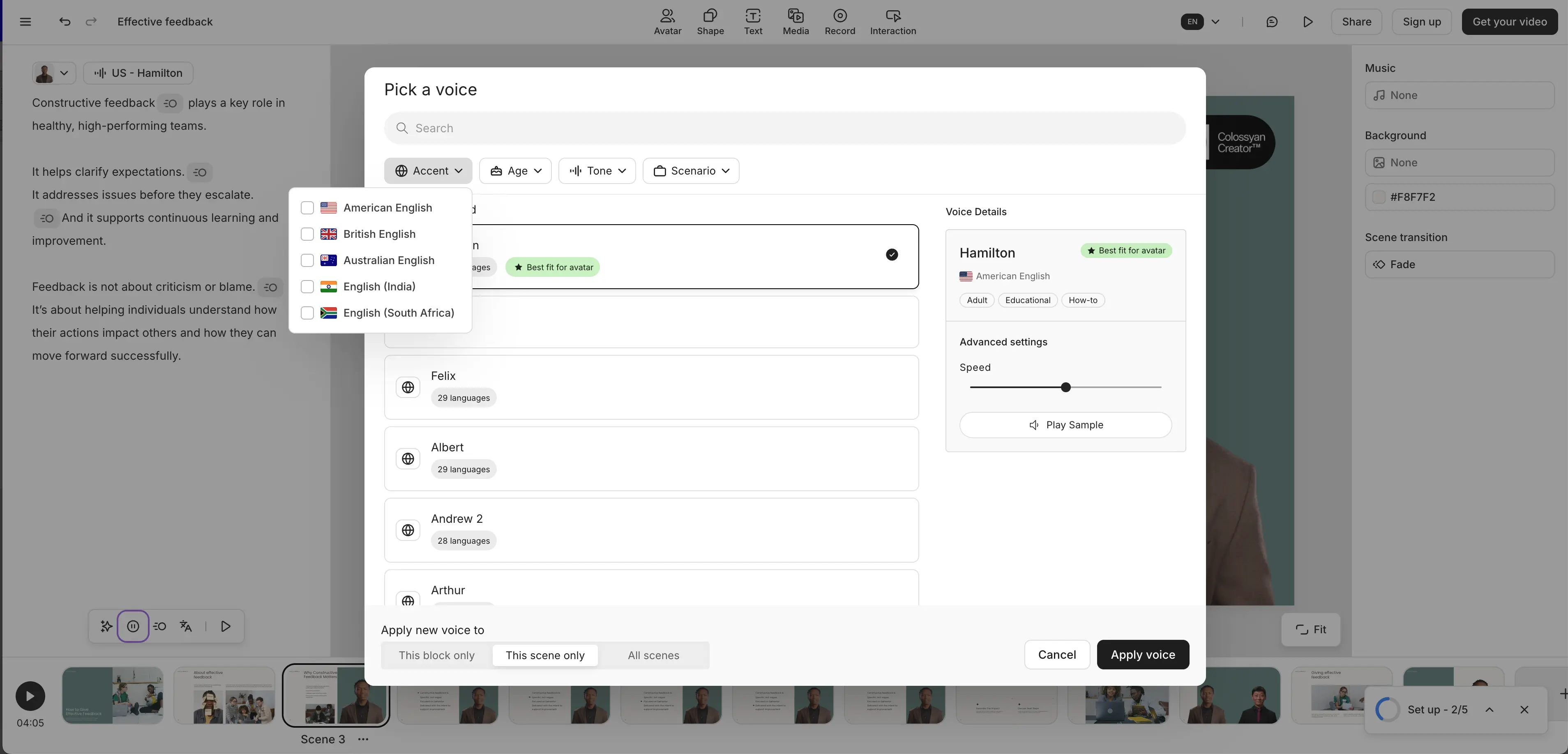Screen dimensions: 1568x754
Task: Click the Record tool icon
Action: click(x=839, y=21)
